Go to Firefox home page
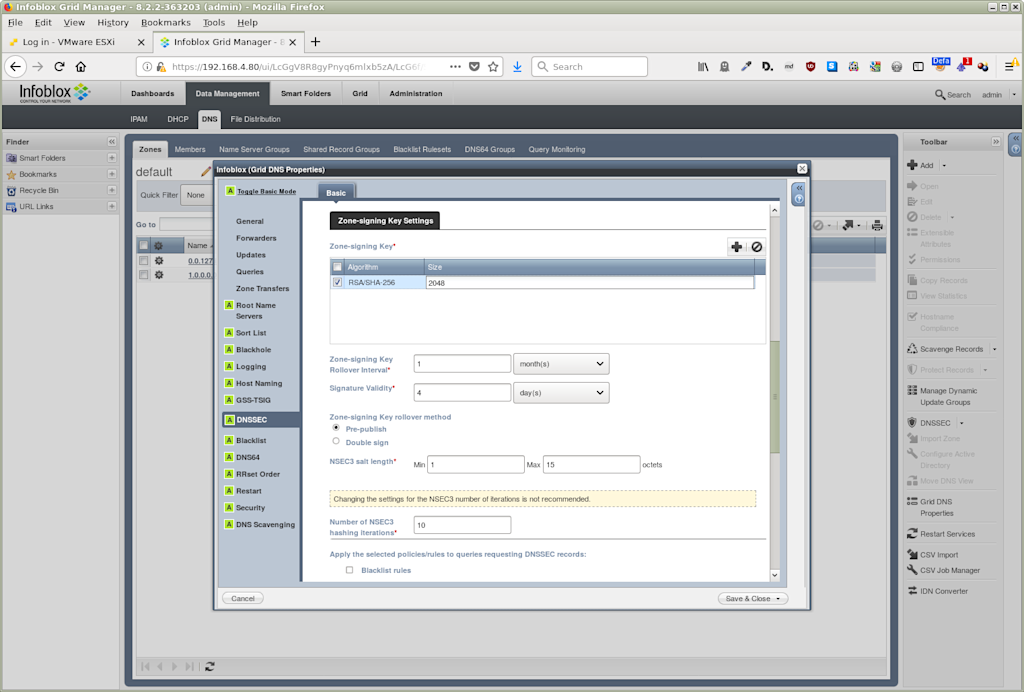This screenshot has width=1024, height=692. point(81,67)
